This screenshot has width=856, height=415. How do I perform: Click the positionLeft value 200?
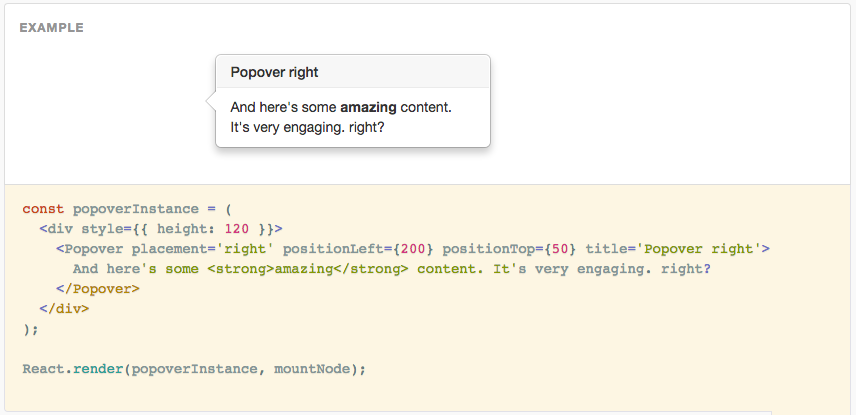[413, 249]
